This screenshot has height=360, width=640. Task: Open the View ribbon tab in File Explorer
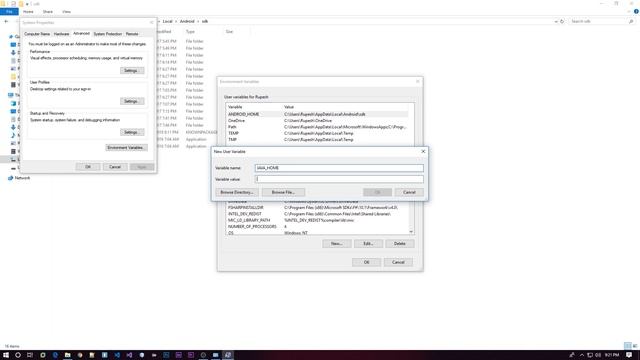click(66, 12)
